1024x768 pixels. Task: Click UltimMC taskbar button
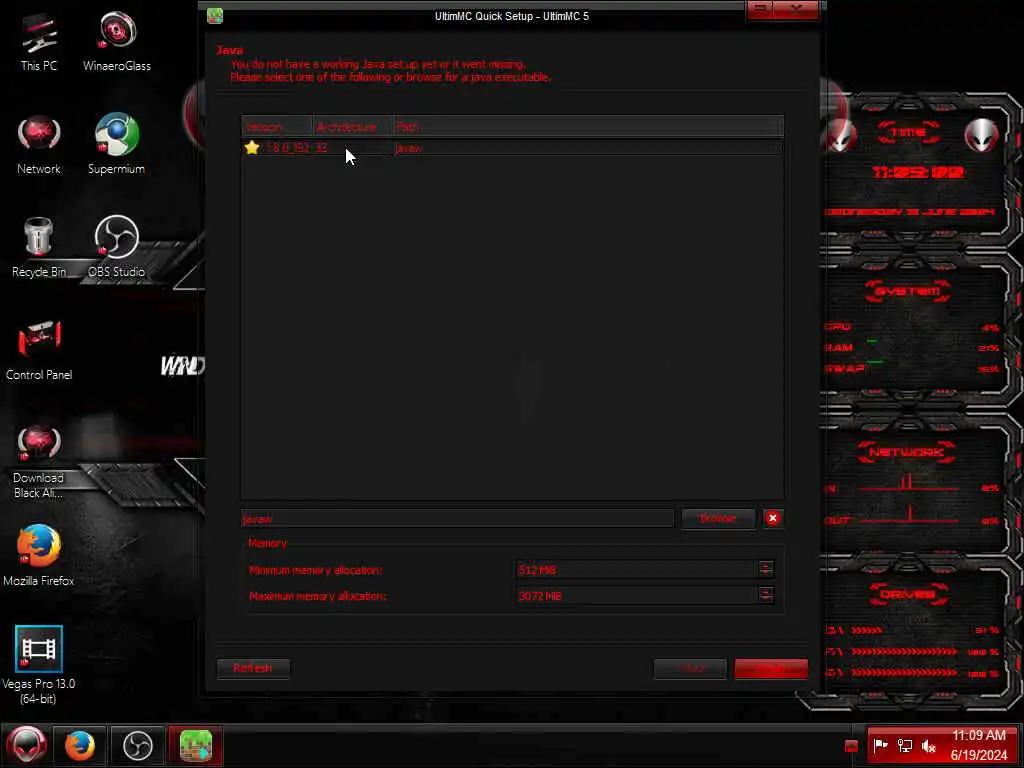coord(196,745)
